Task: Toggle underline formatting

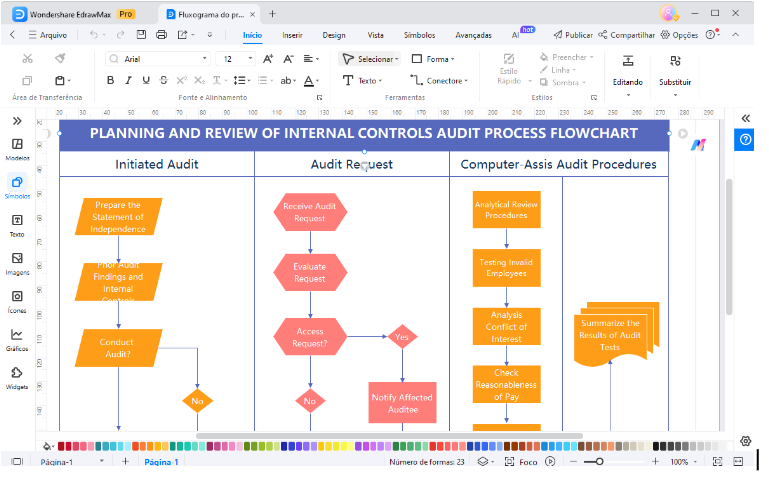Action: pos(146,80)
